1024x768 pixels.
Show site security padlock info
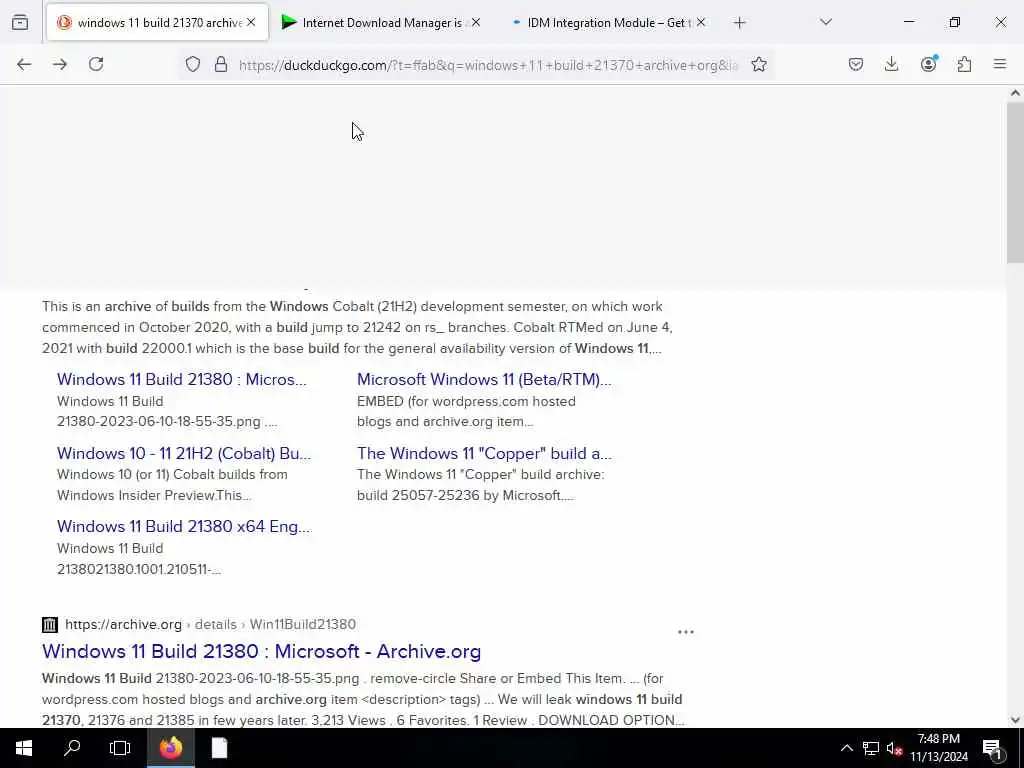click(221, 64)
